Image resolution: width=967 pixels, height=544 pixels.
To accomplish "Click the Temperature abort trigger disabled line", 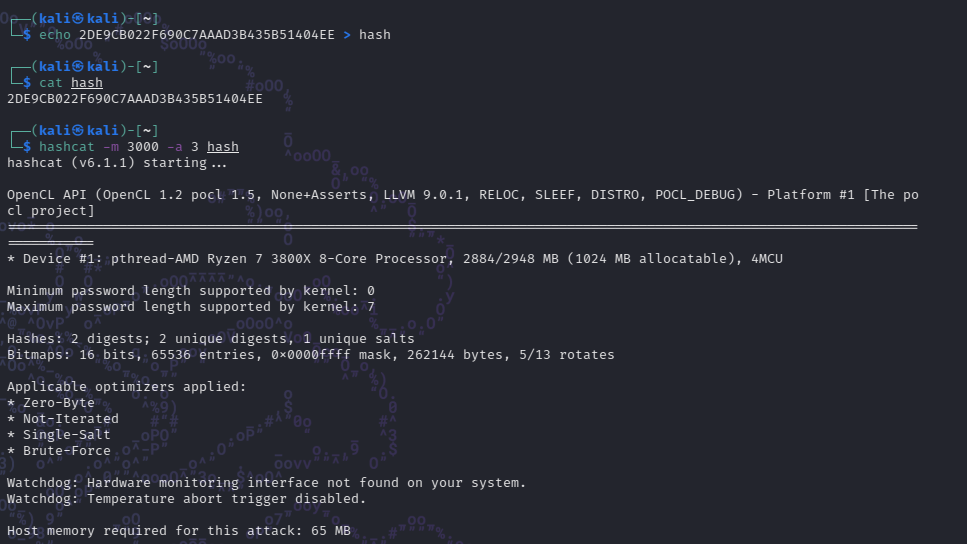I will 186,499.
